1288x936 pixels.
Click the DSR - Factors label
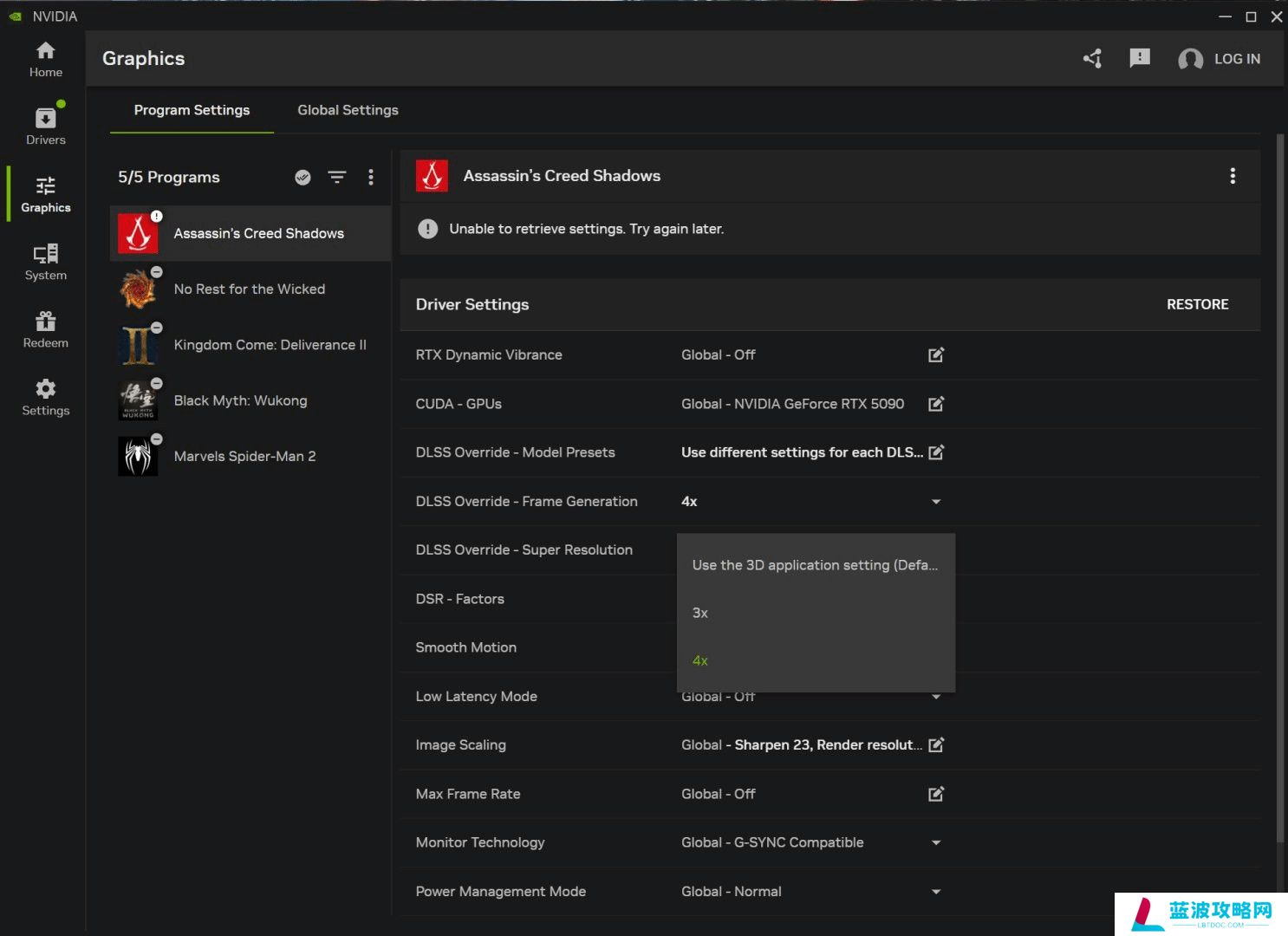pos(459,599)
